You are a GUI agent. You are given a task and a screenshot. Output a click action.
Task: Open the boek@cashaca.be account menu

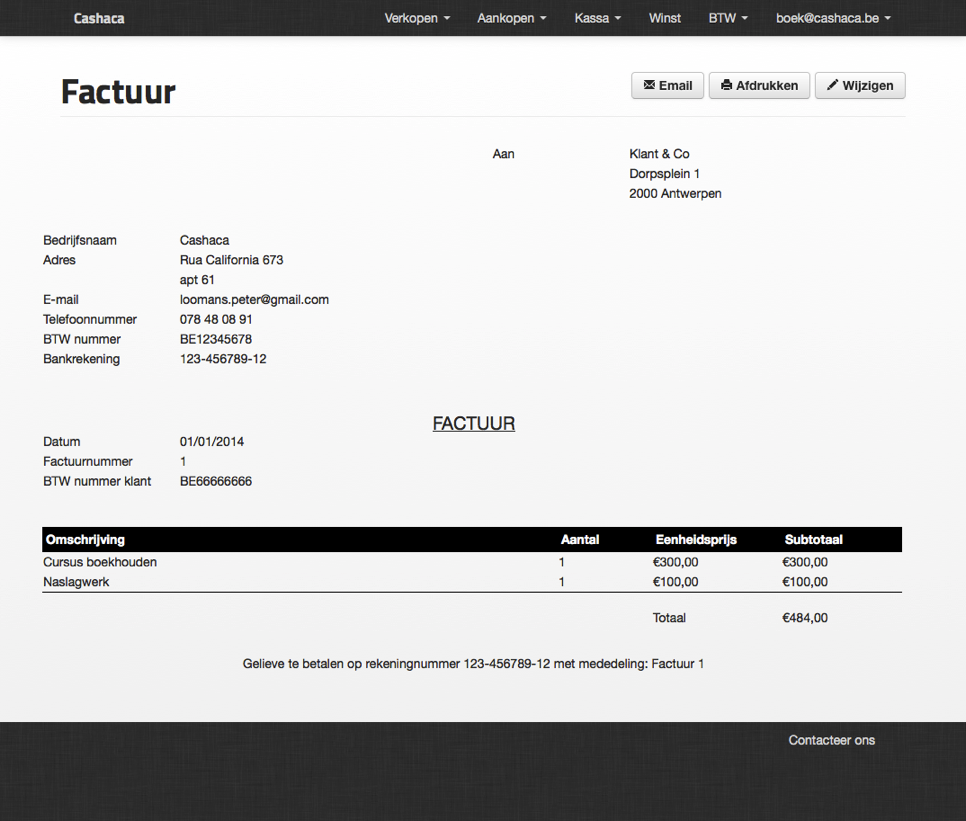tap(833, 18)
